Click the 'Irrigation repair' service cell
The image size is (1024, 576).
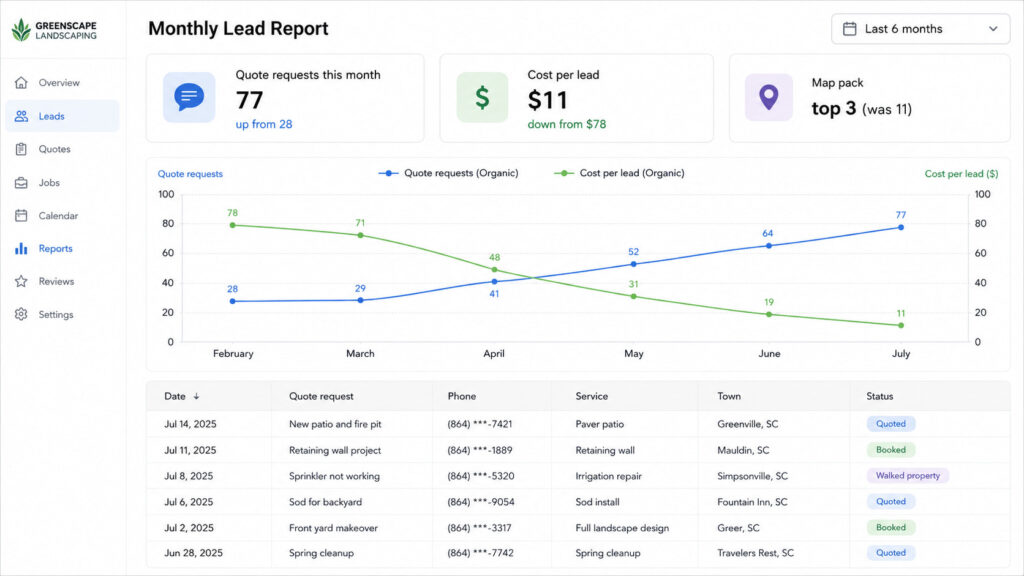coord(609,476)
